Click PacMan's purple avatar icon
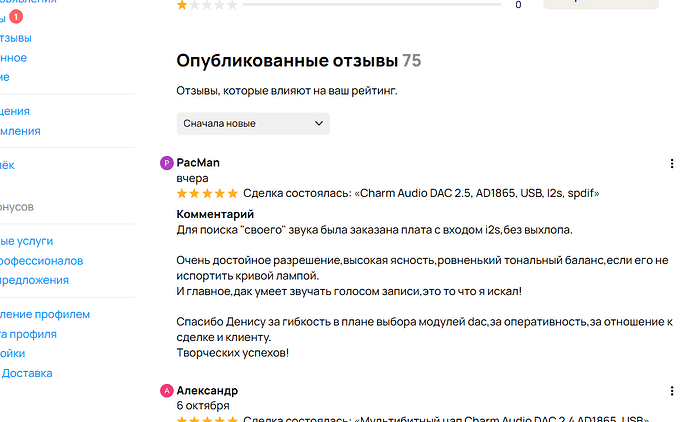The width and height of the screenshot is (690, 422). [x=166, y=163]
